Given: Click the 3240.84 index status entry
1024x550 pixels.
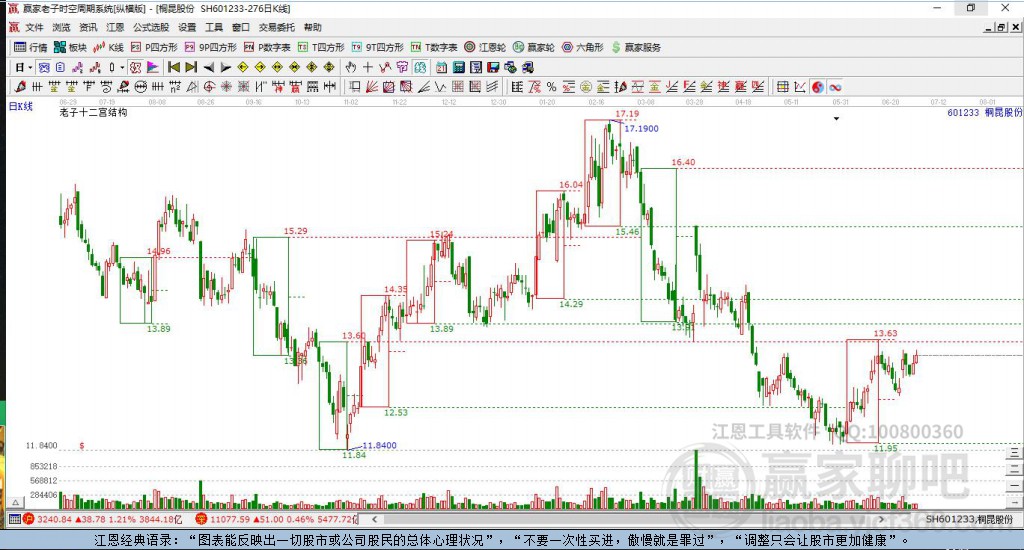Looking at the screenshot, I should coord(103,519).
